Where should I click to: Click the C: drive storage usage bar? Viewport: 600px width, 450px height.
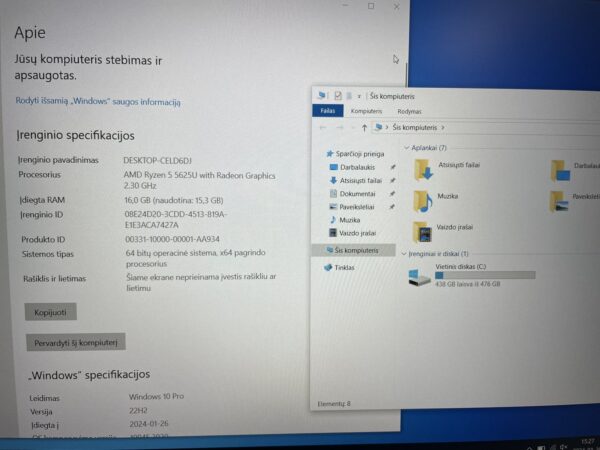[485, 275]
